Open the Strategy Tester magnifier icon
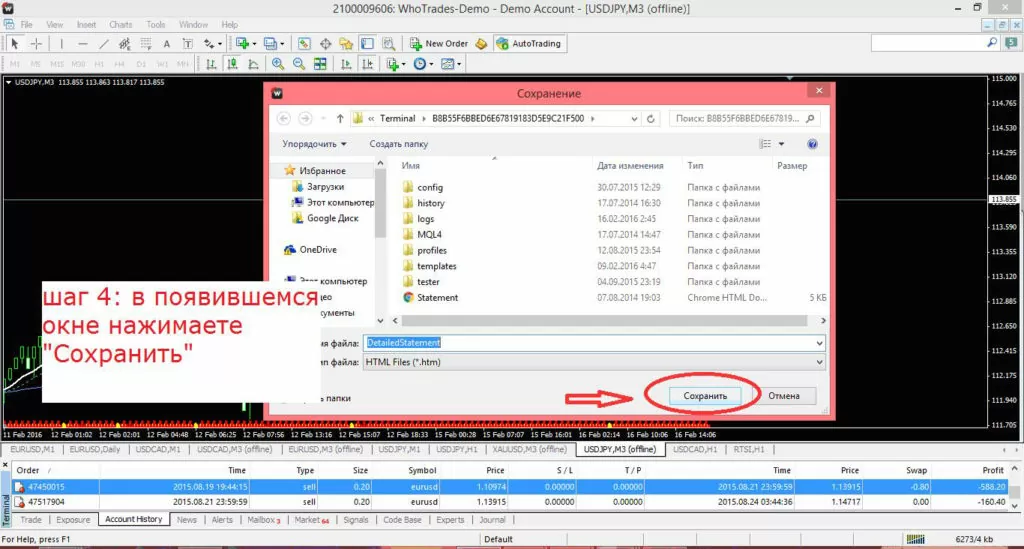 click(x=389, y=44)
